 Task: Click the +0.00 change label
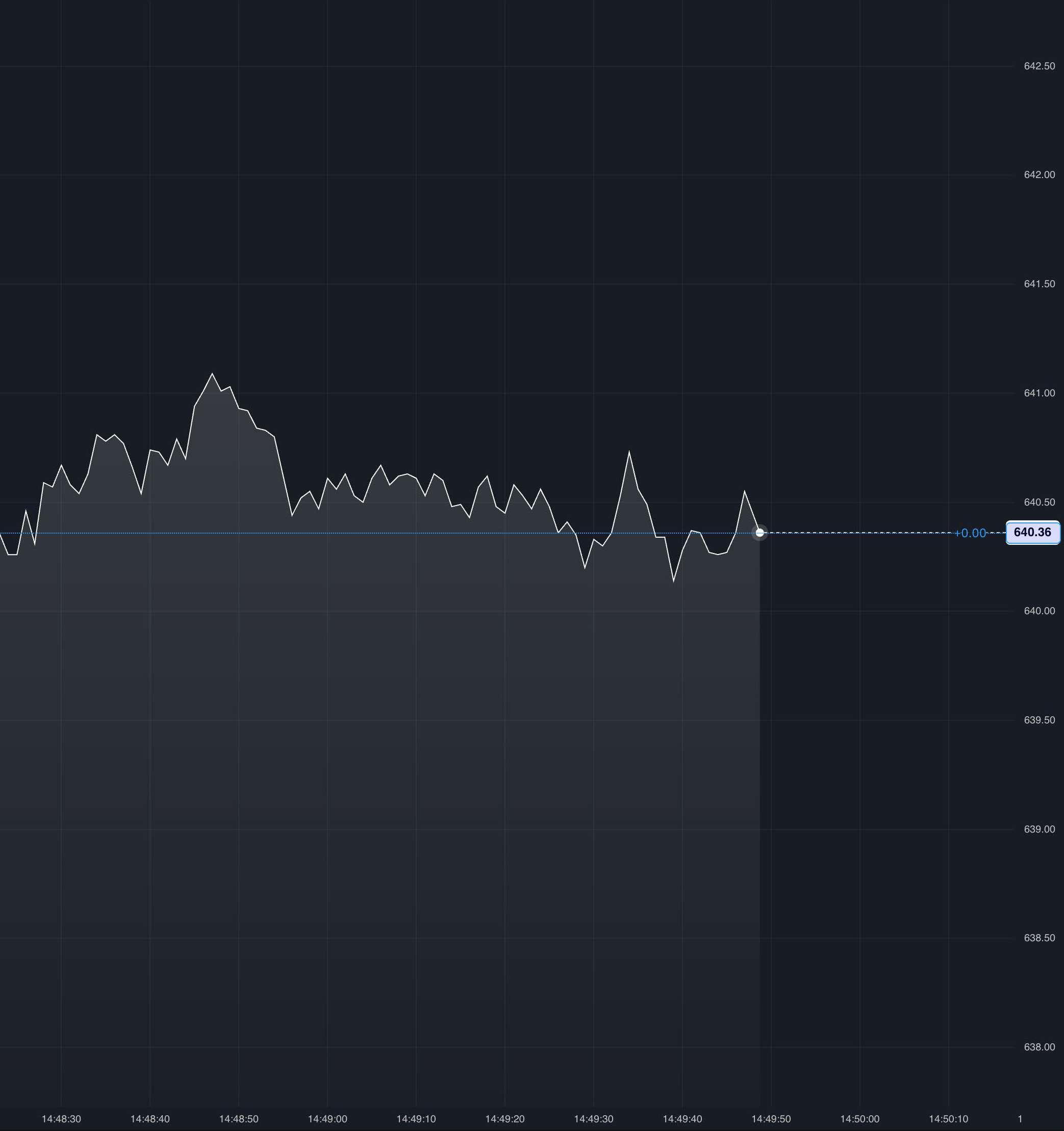tap(970, 533)
